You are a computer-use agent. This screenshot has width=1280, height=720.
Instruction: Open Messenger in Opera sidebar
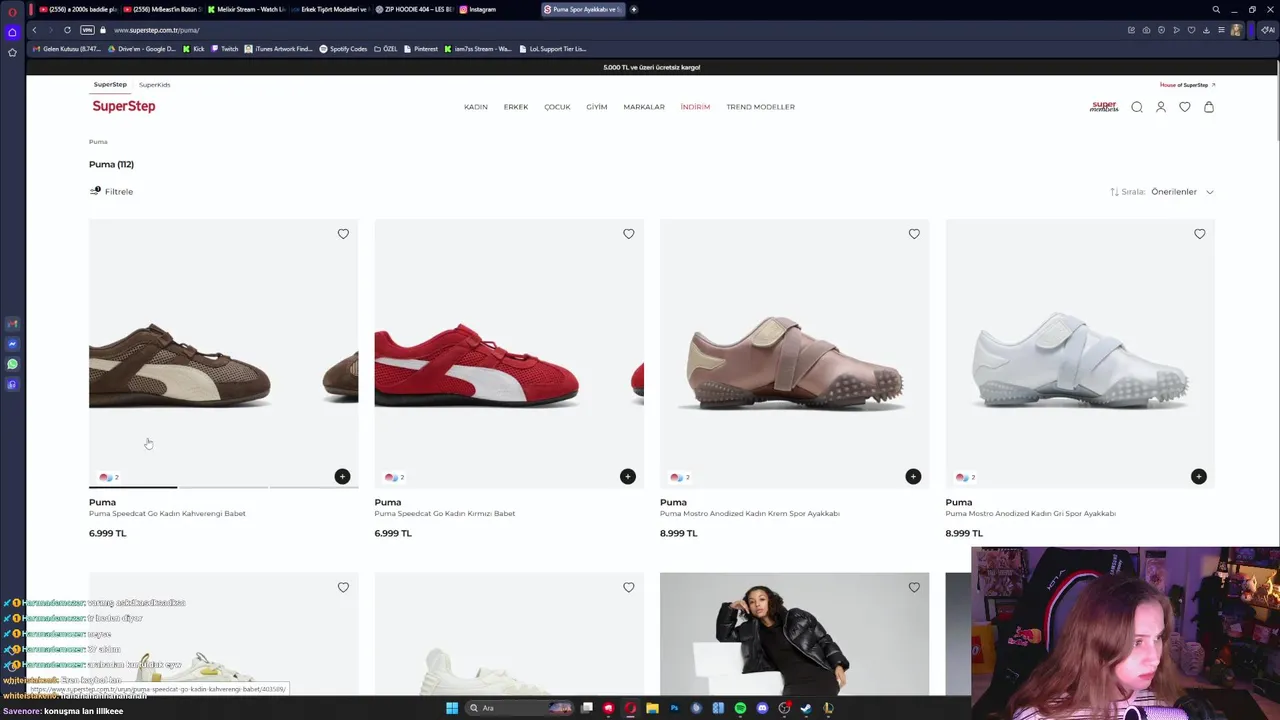(x=12, y=344)
